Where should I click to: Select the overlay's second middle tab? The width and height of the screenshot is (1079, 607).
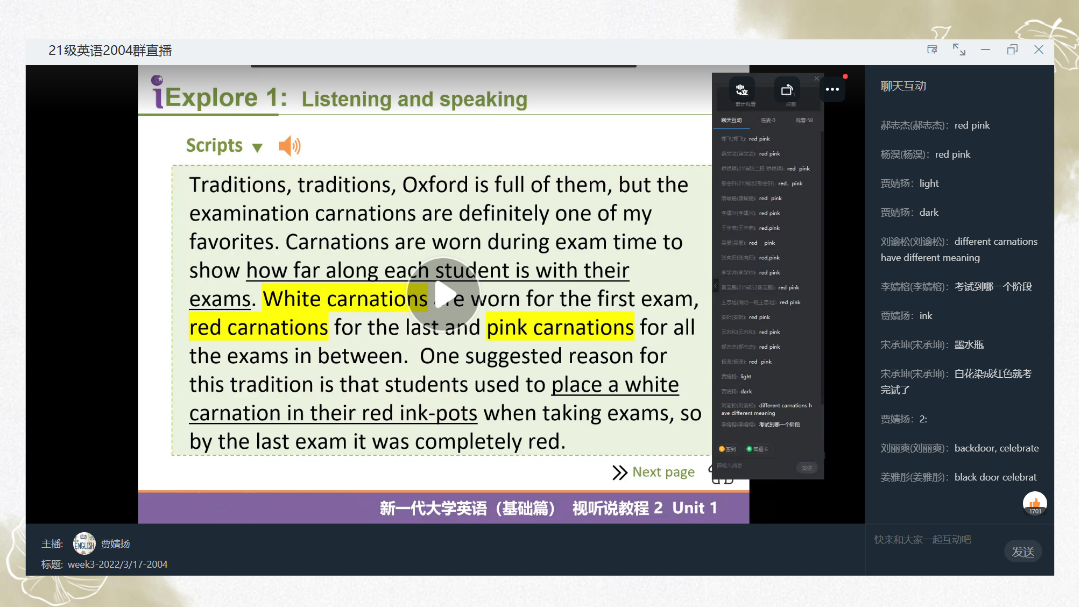[768, 120]
